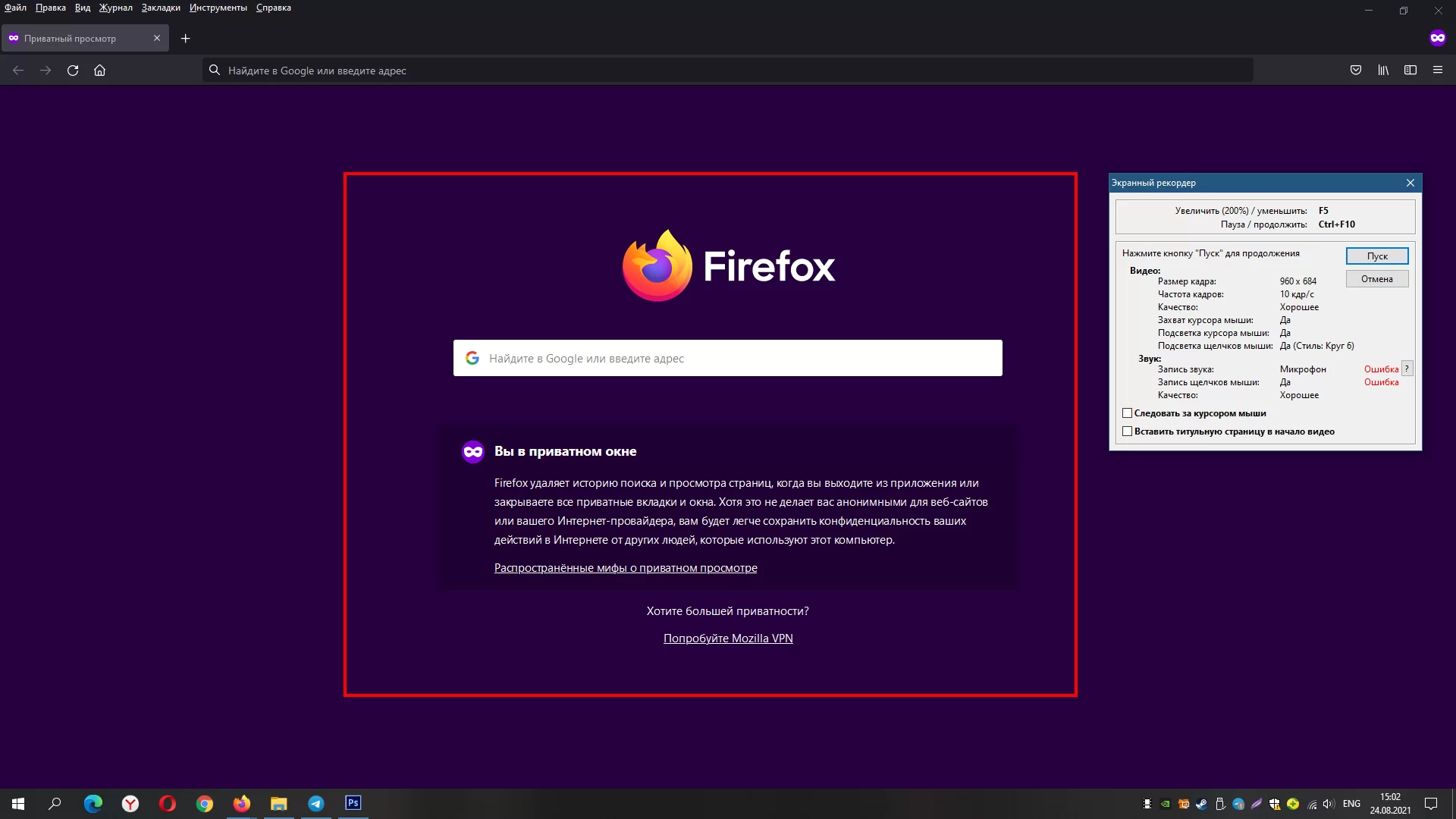The image size is (1456, 819).
Task: Open the Windows Start menu
Action: pyautogui.click(x=18, y=804)
